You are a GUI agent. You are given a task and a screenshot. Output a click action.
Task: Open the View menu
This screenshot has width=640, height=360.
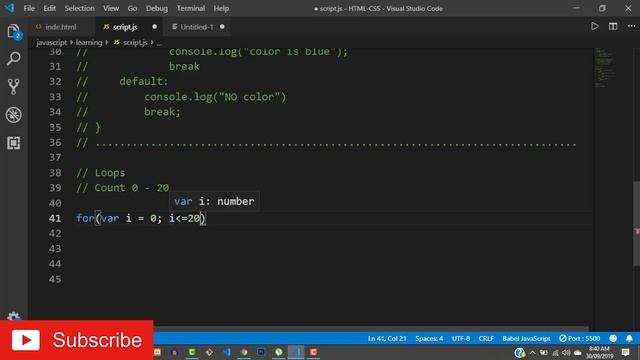coord(111,8)
